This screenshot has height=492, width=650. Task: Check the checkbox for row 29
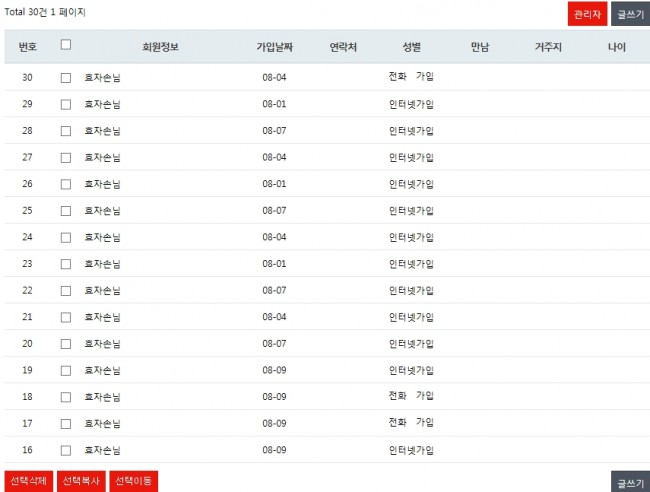tap(66, 104)
